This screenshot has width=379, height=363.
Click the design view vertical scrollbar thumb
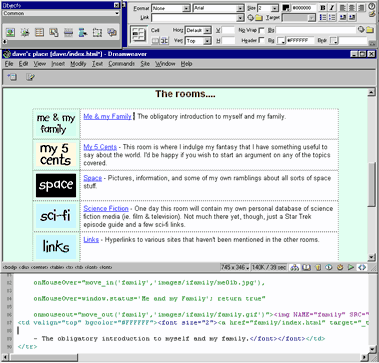[x=371, y=186]
